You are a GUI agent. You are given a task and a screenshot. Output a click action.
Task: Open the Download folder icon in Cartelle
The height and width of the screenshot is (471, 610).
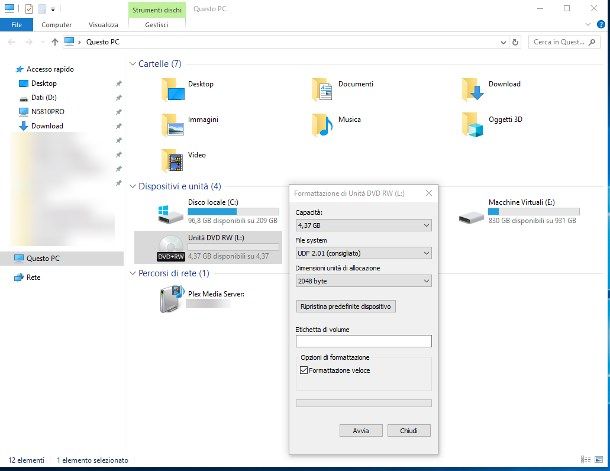click(473, 89)
